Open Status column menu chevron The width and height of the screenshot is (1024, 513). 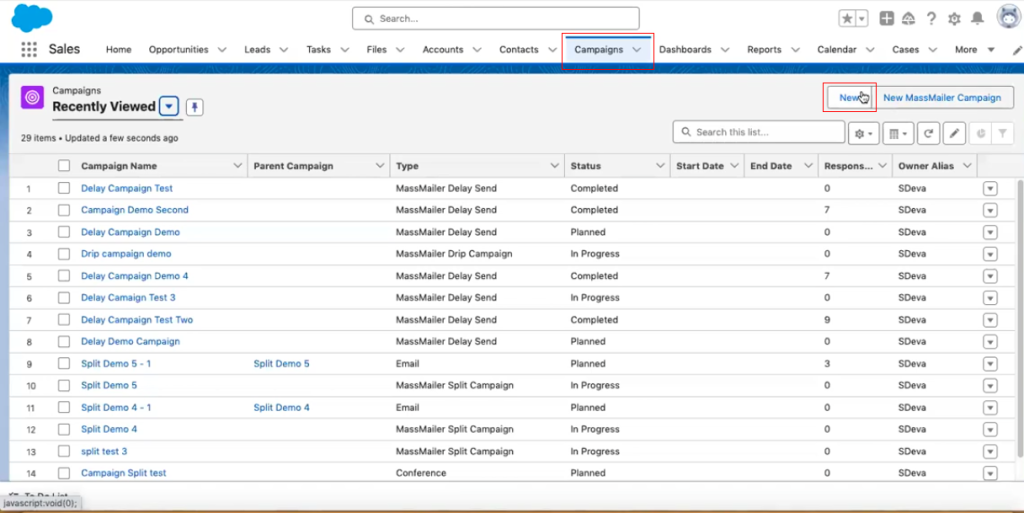click(660, 166)
